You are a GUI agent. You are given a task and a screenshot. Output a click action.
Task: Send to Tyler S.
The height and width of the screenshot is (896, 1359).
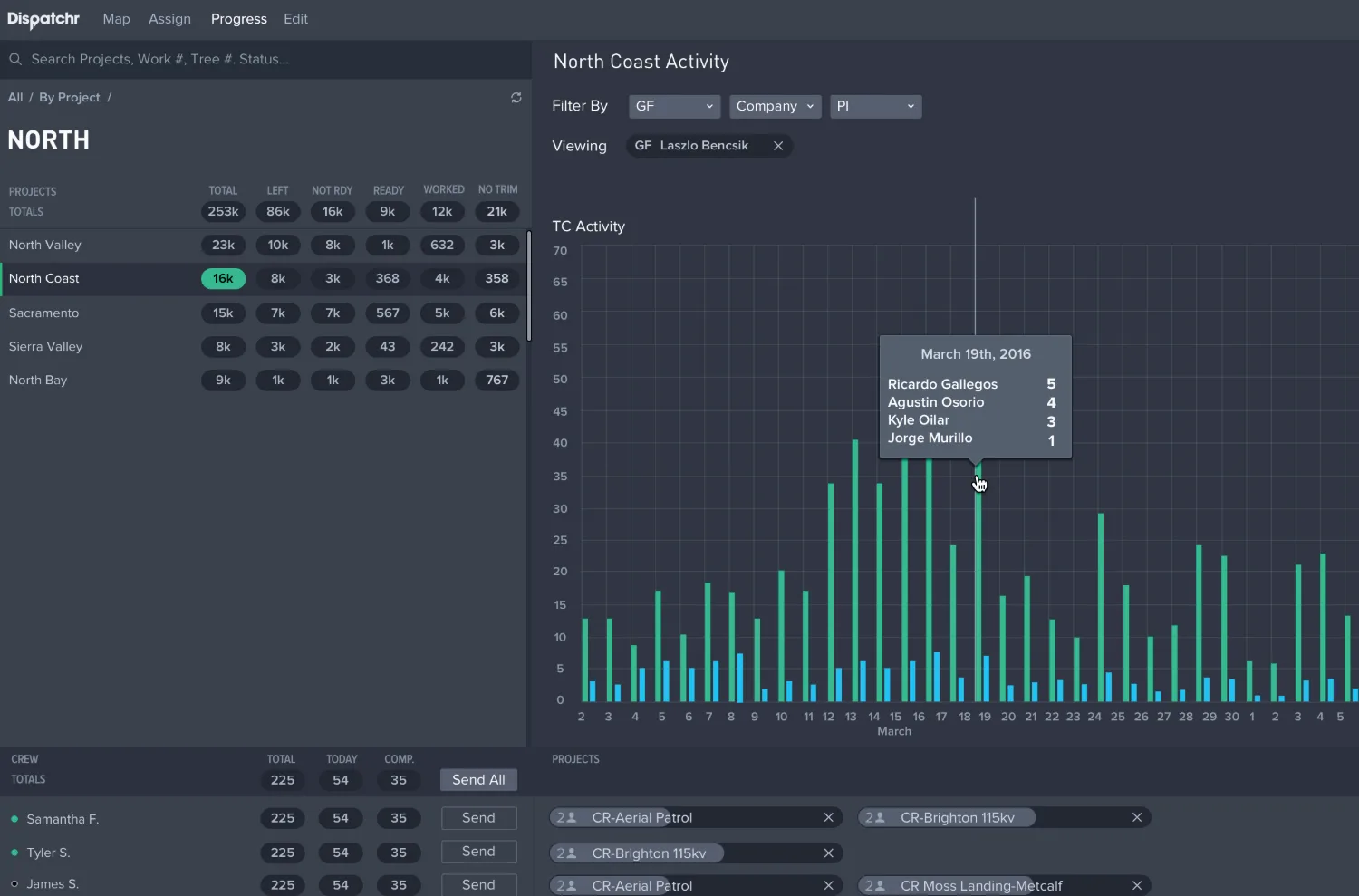point(478,852)
